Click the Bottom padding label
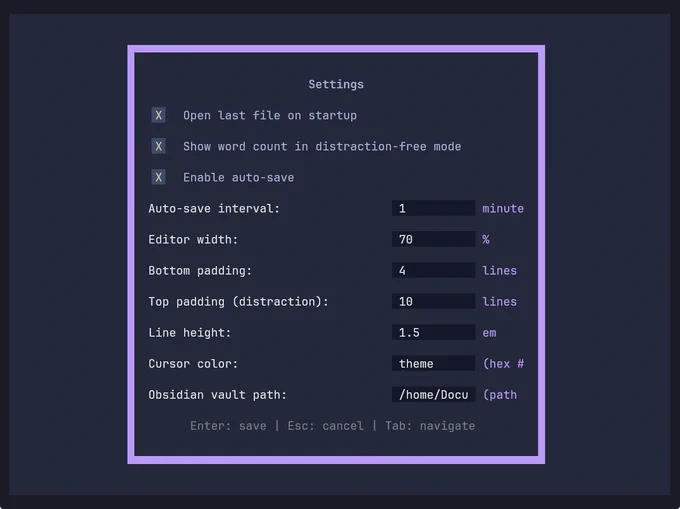 [x=200, y=271]
